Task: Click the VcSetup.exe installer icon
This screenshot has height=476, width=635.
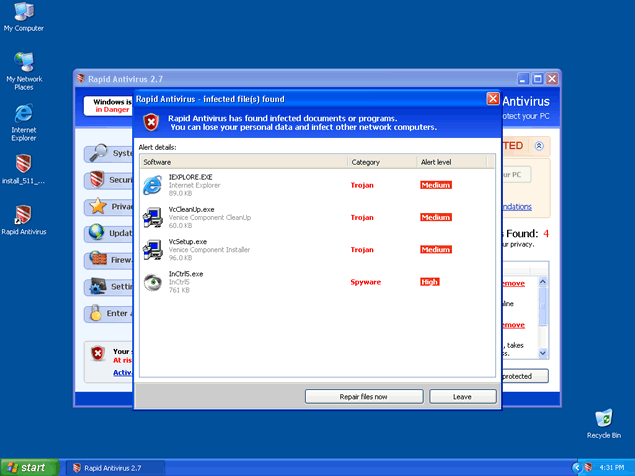Action: pyautogui.click(x=152, y=249)
